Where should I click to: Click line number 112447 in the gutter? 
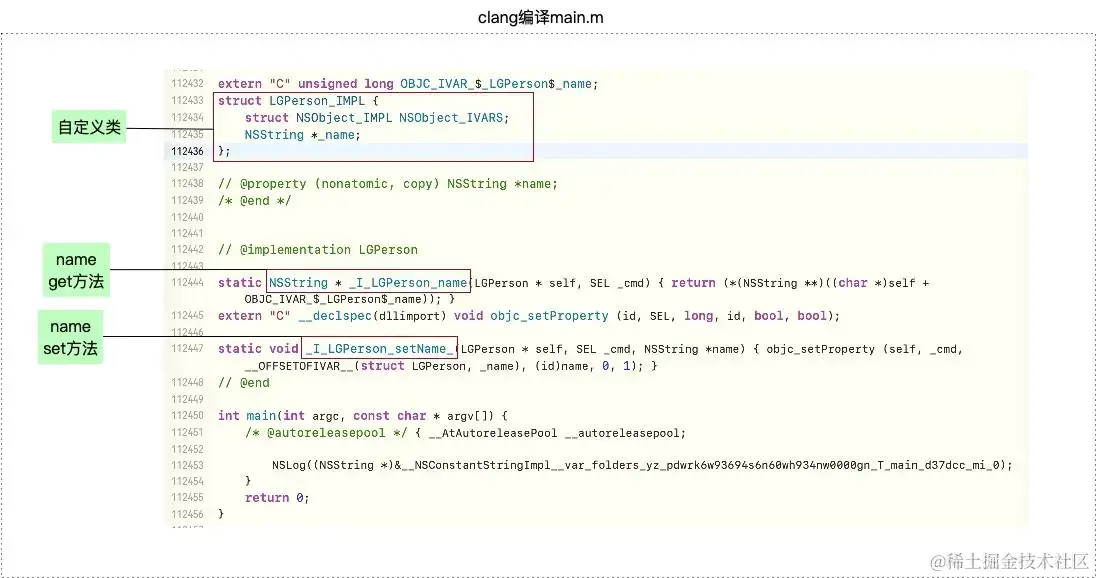coord(187,349)
